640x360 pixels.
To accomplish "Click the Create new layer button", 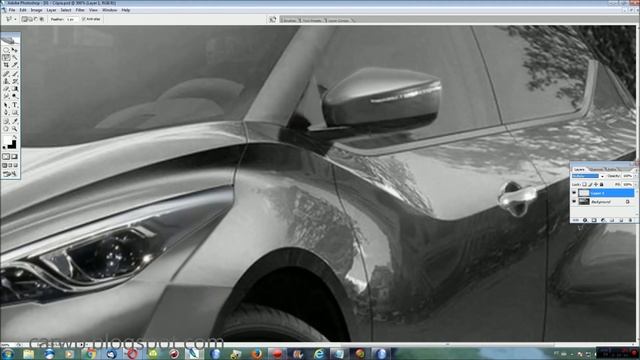I will (621, 220).
